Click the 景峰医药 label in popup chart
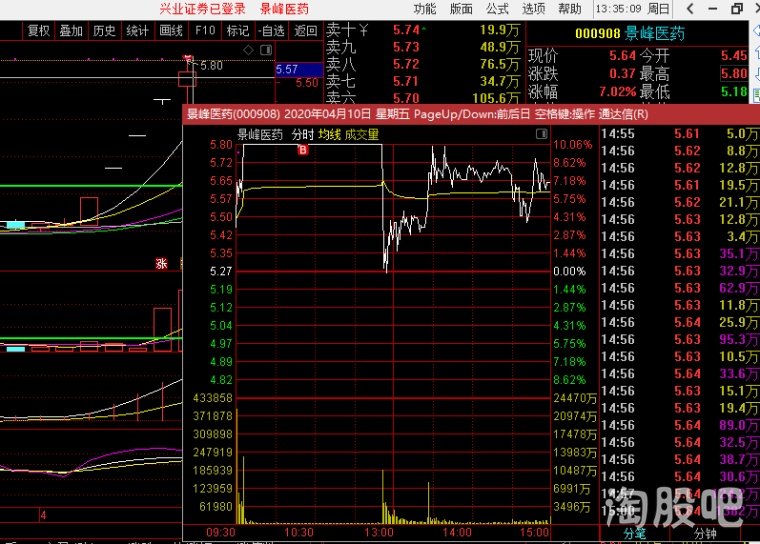Image resolution: width=760 pixels, height=544 pixels. click(260, 135)
